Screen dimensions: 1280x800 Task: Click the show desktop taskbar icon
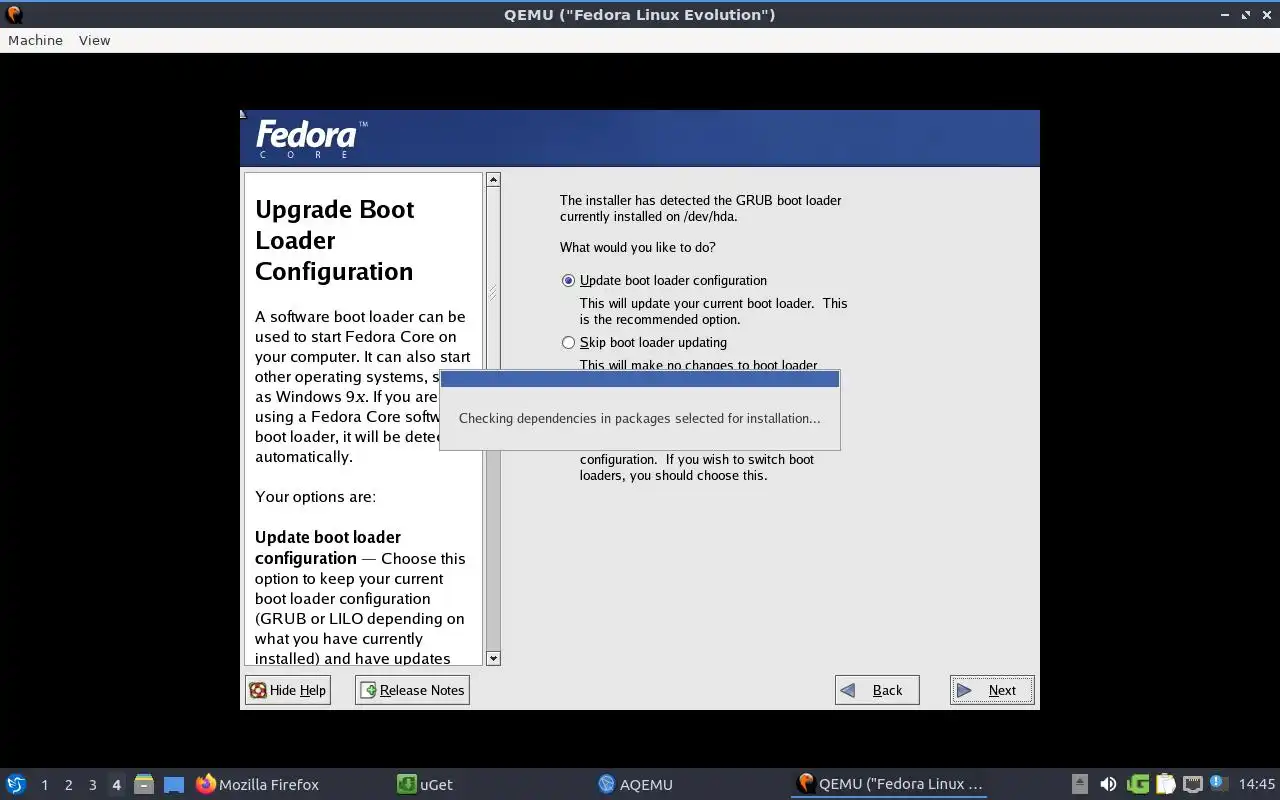(174, 785)
